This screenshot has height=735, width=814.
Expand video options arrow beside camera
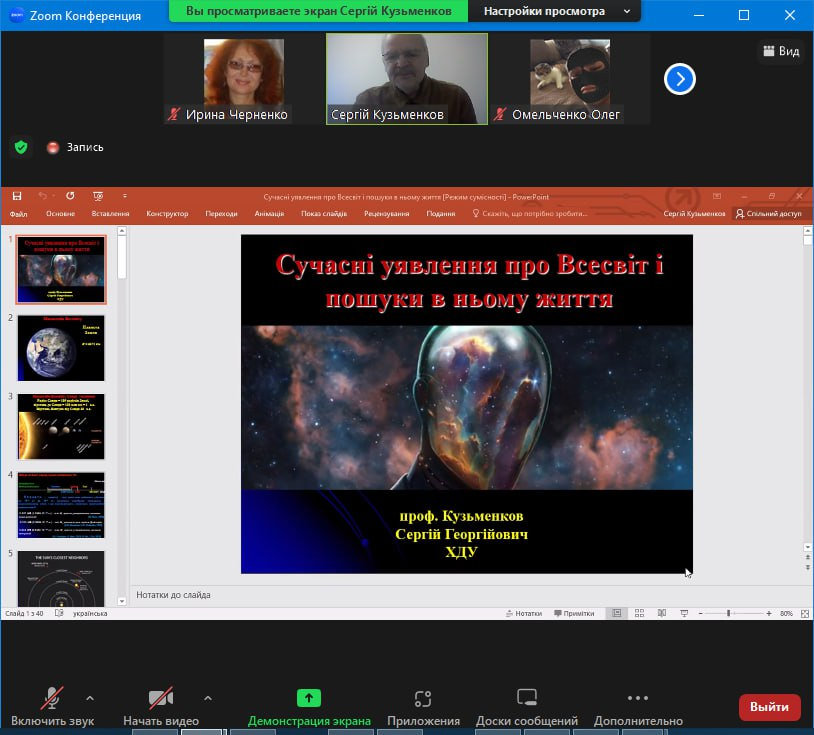pos(208,699)
